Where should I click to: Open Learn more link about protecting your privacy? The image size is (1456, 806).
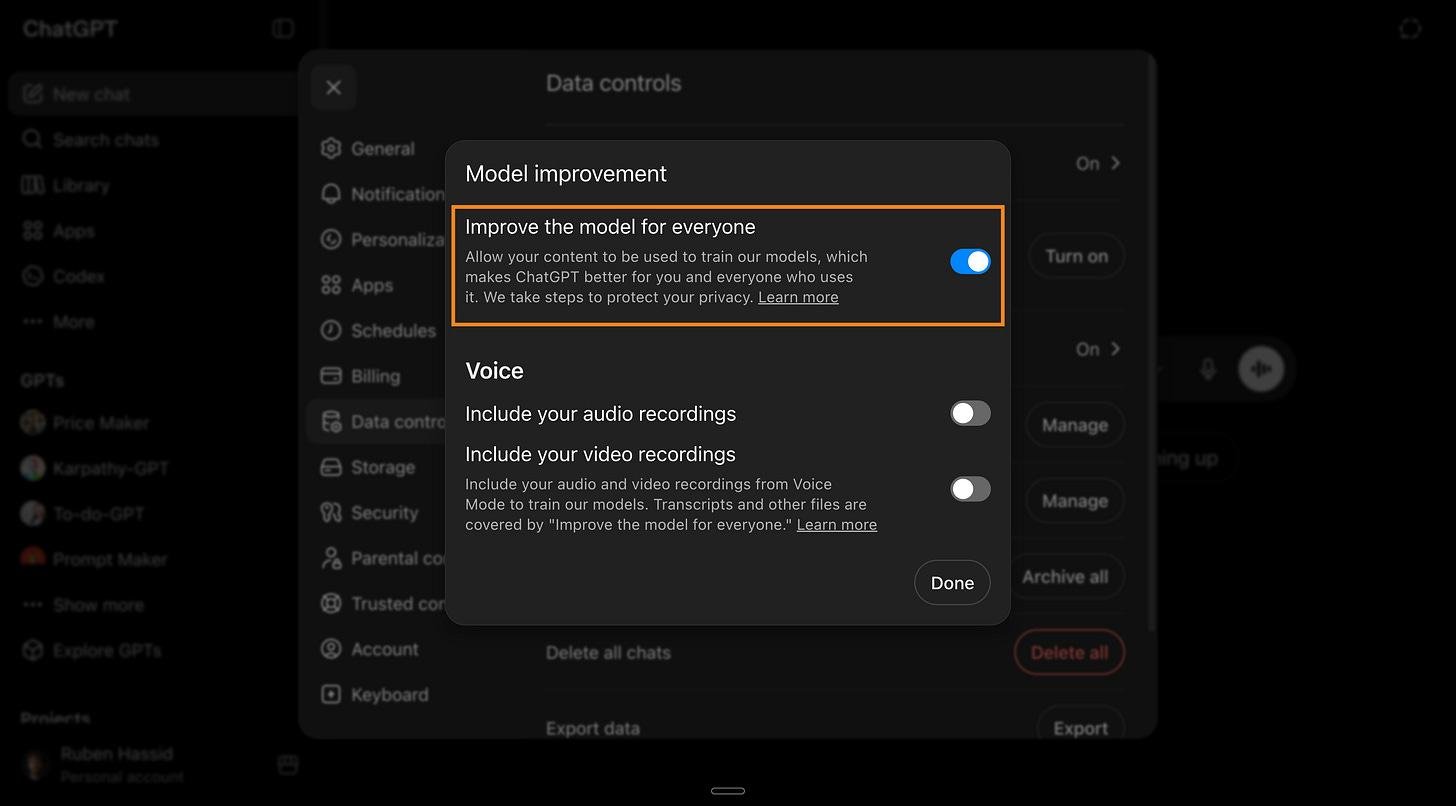pyautogui.click(x=798, y=297)
